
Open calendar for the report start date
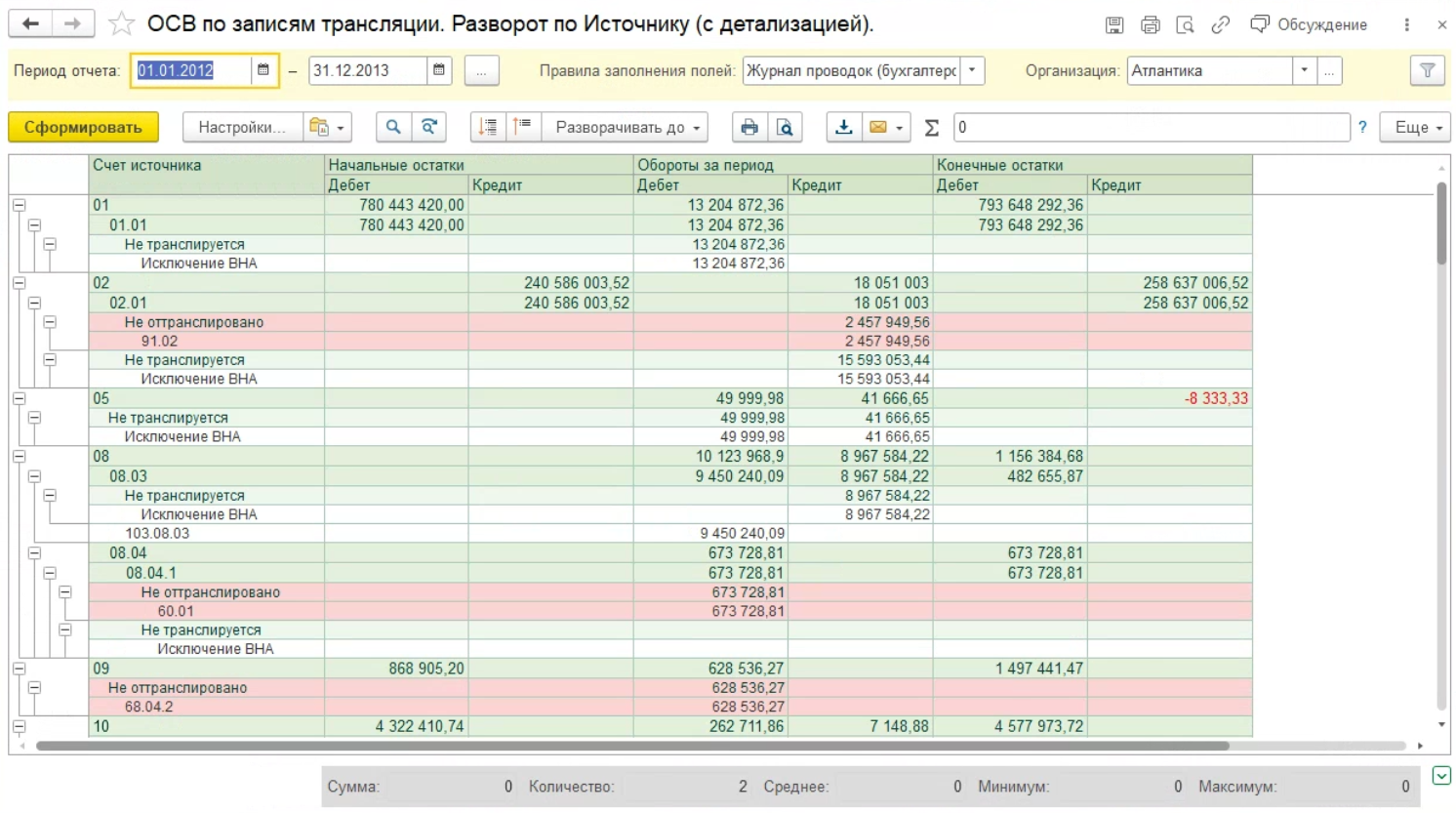pos(263,70)
